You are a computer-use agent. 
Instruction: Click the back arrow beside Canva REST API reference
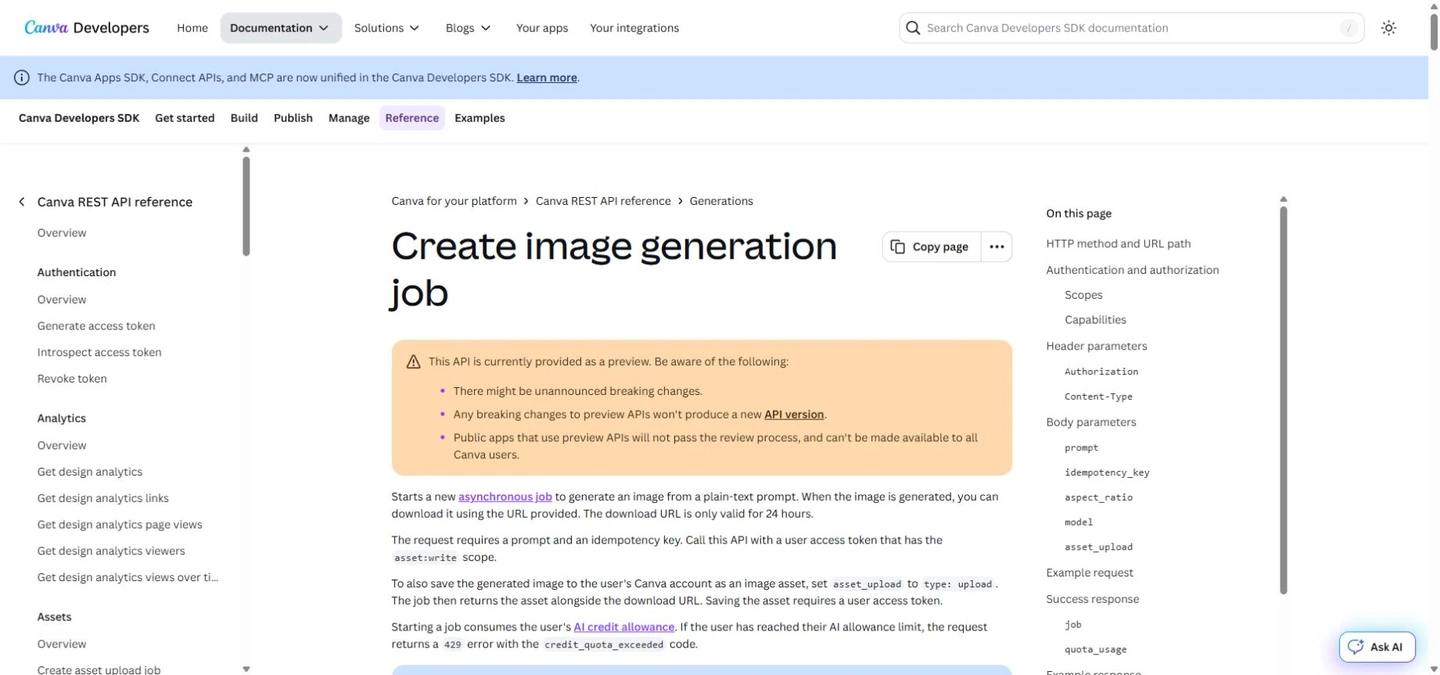pos(22,202)
